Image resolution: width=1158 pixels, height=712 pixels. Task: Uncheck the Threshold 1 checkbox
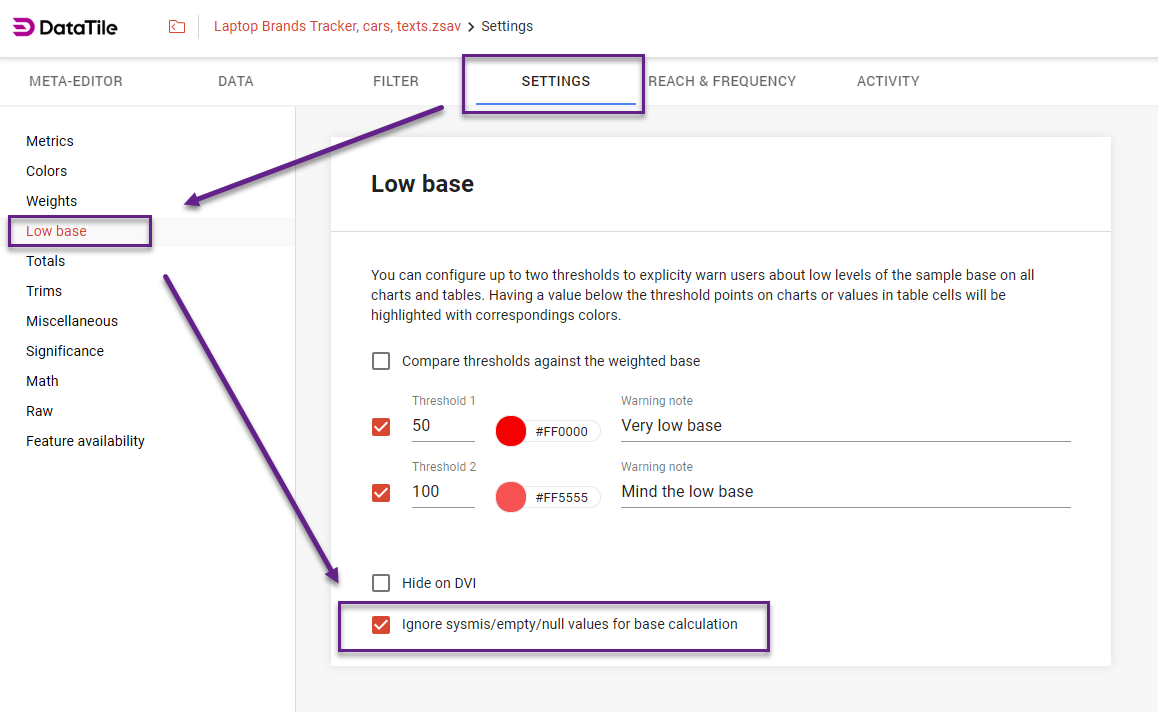(381, 427)
